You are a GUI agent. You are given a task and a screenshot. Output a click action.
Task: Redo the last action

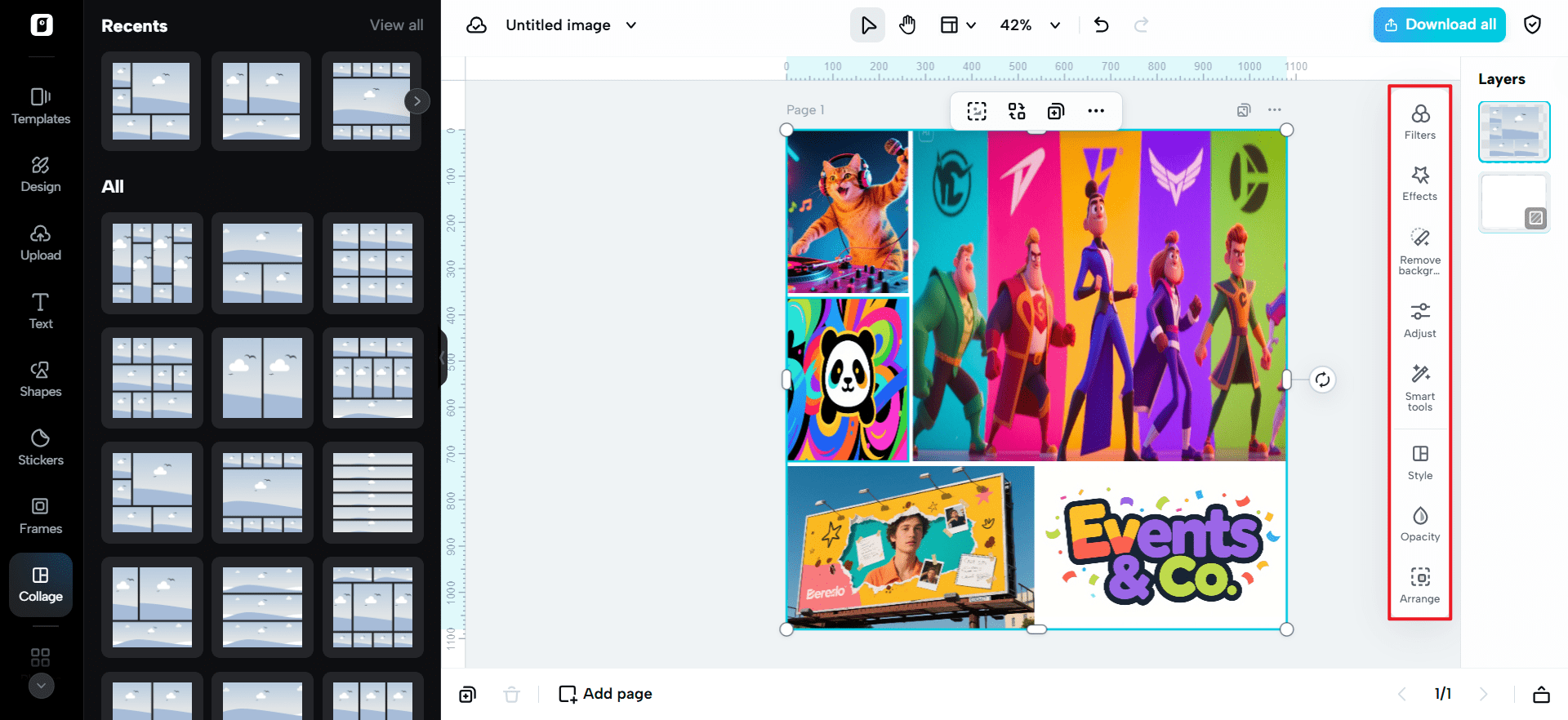click(1142, 25)
